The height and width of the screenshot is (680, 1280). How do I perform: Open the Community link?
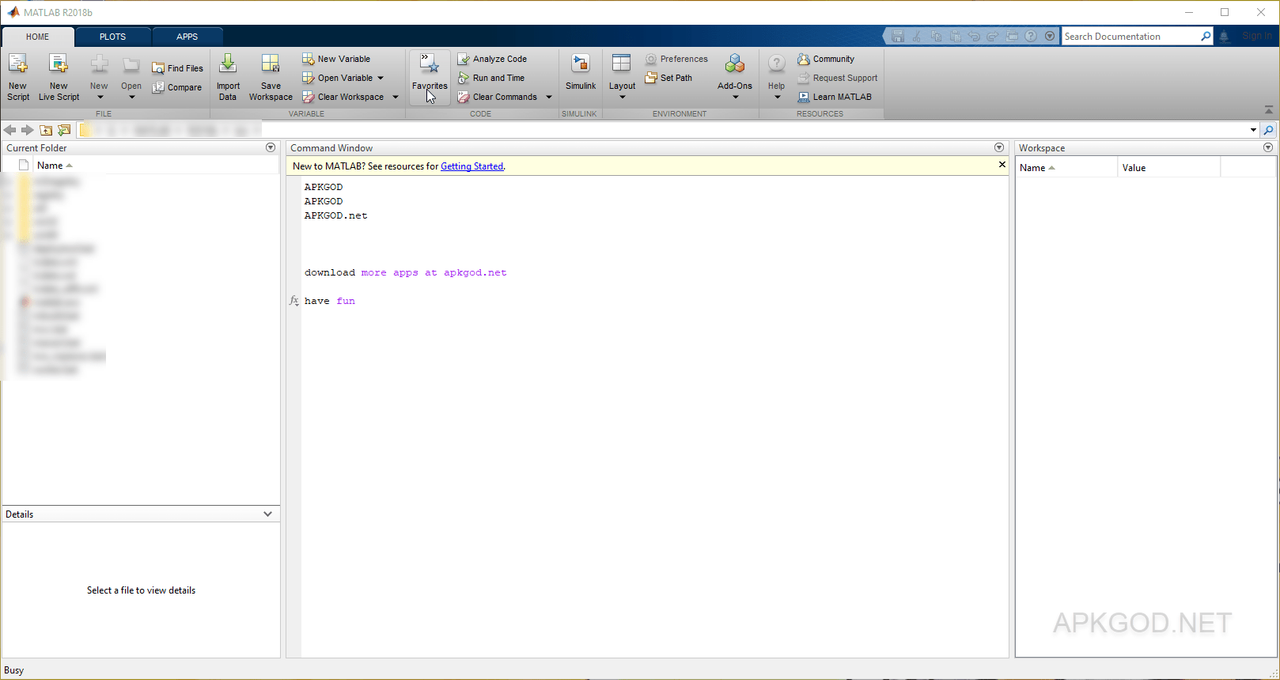(826, 59)
